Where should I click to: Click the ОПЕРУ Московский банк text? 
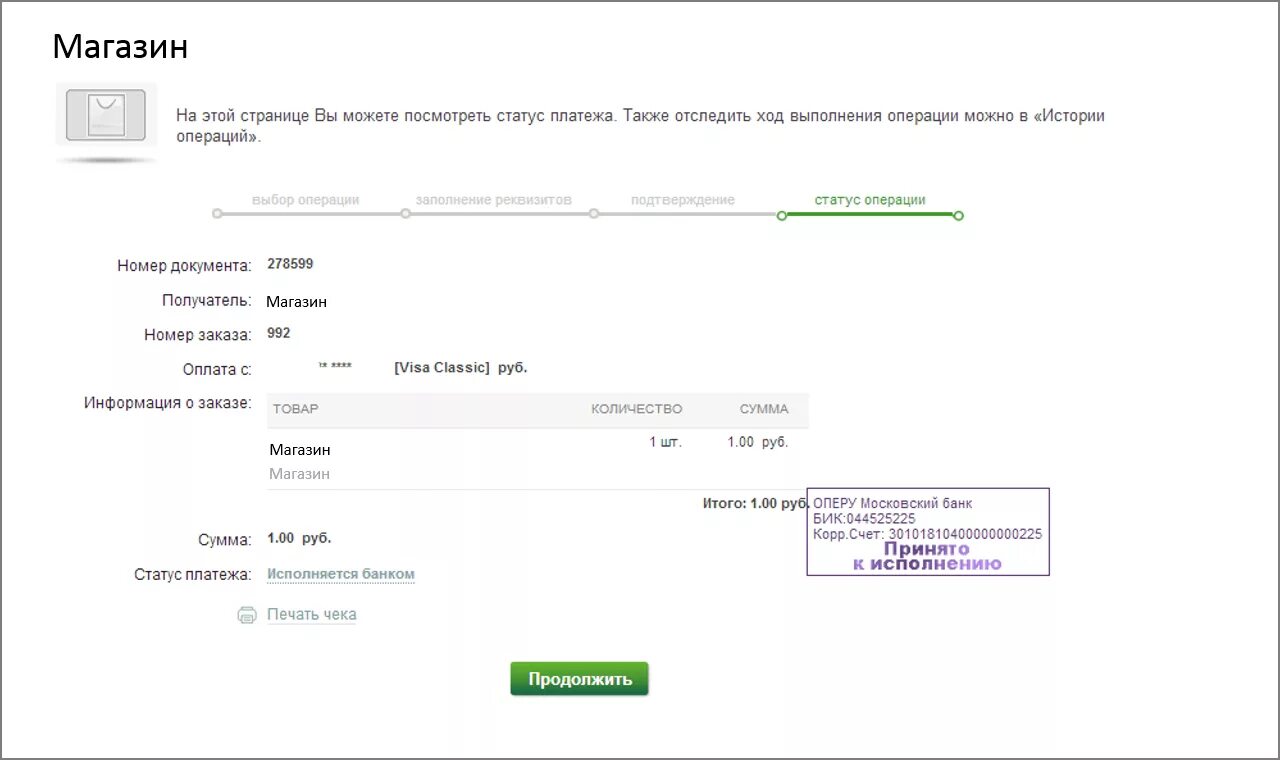(x=893, y=503)
